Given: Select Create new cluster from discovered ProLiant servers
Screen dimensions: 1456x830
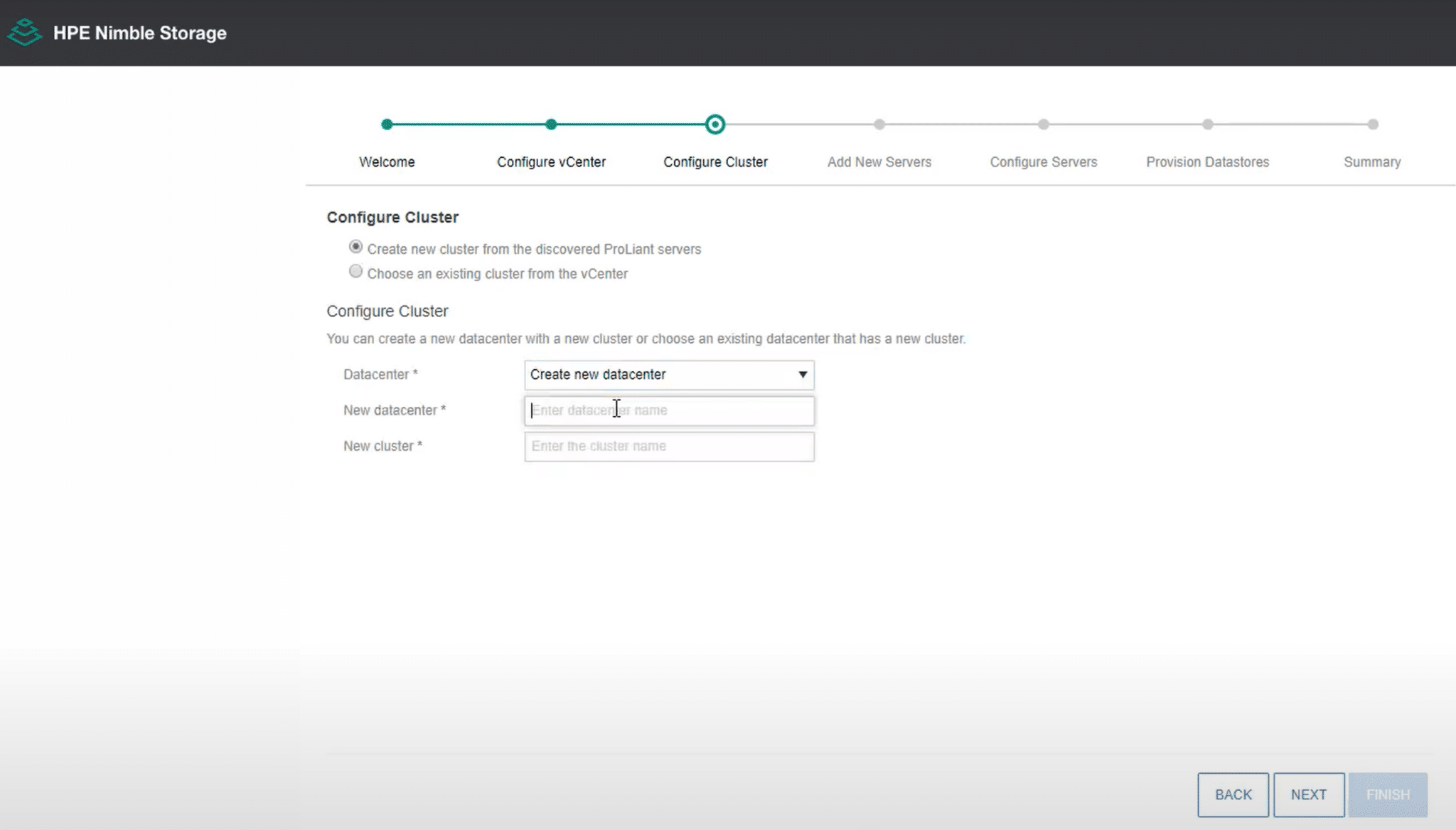Looking at the screenshot, I should (355, 247).
